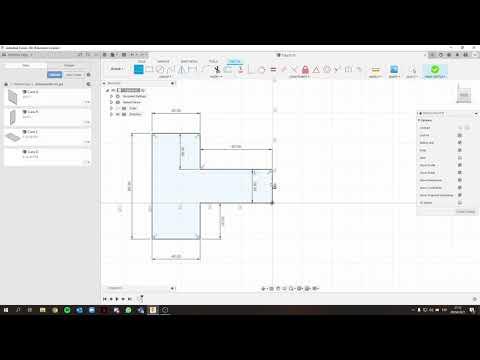Toggle the Show Constraints checkbox

460,188
